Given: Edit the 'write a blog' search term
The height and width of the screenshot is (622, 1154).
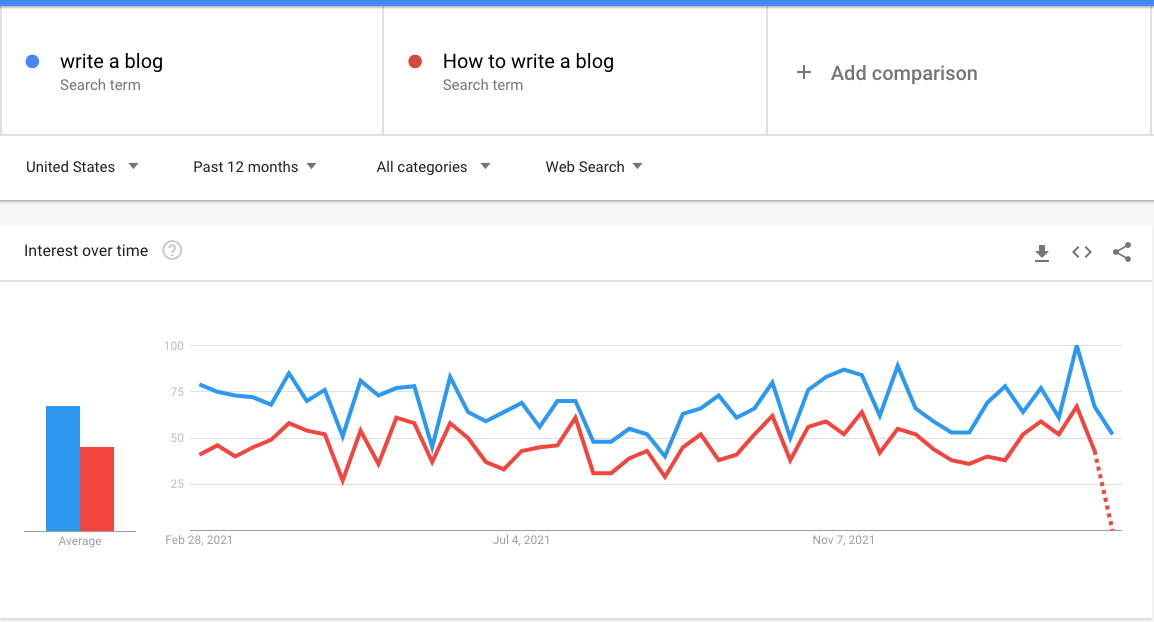Looking at the screenshot, I should tap(111, 62).
